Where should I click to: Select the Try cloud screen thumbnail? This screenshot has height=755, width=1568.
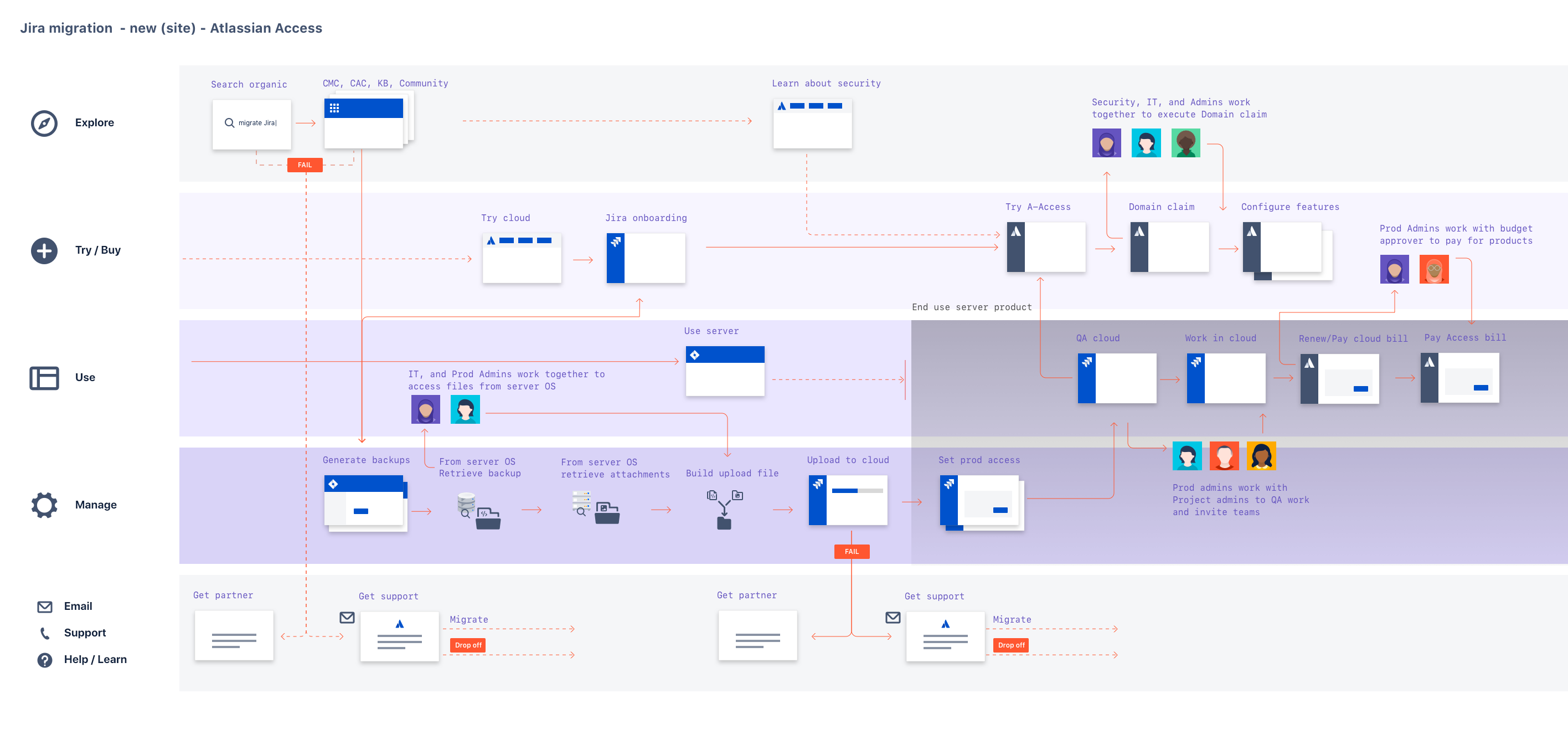click(x=522, y=258)
